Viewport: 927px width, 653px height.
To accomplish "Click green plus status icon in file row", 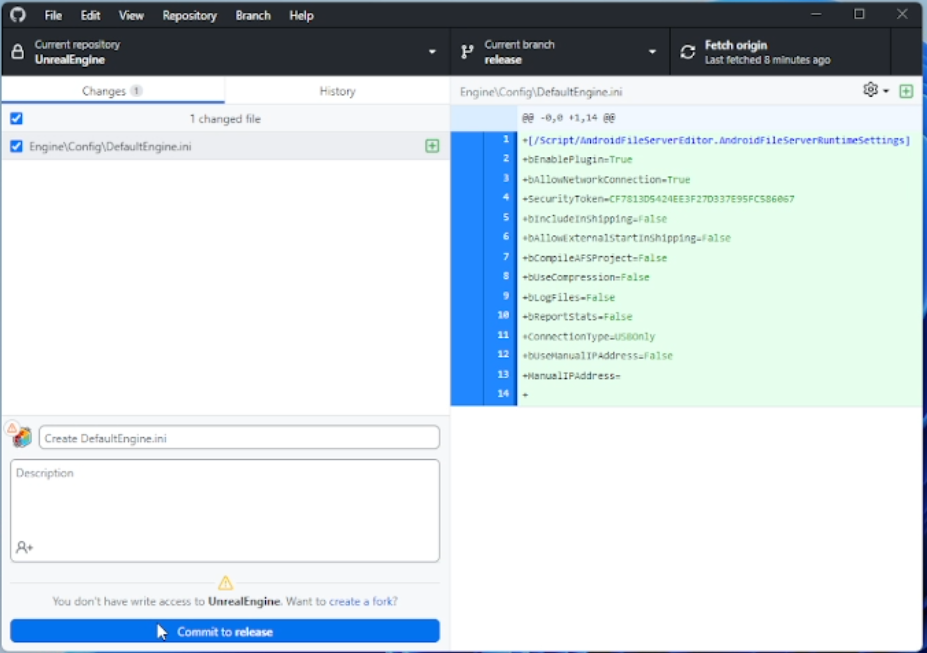I will coord(432,146).
